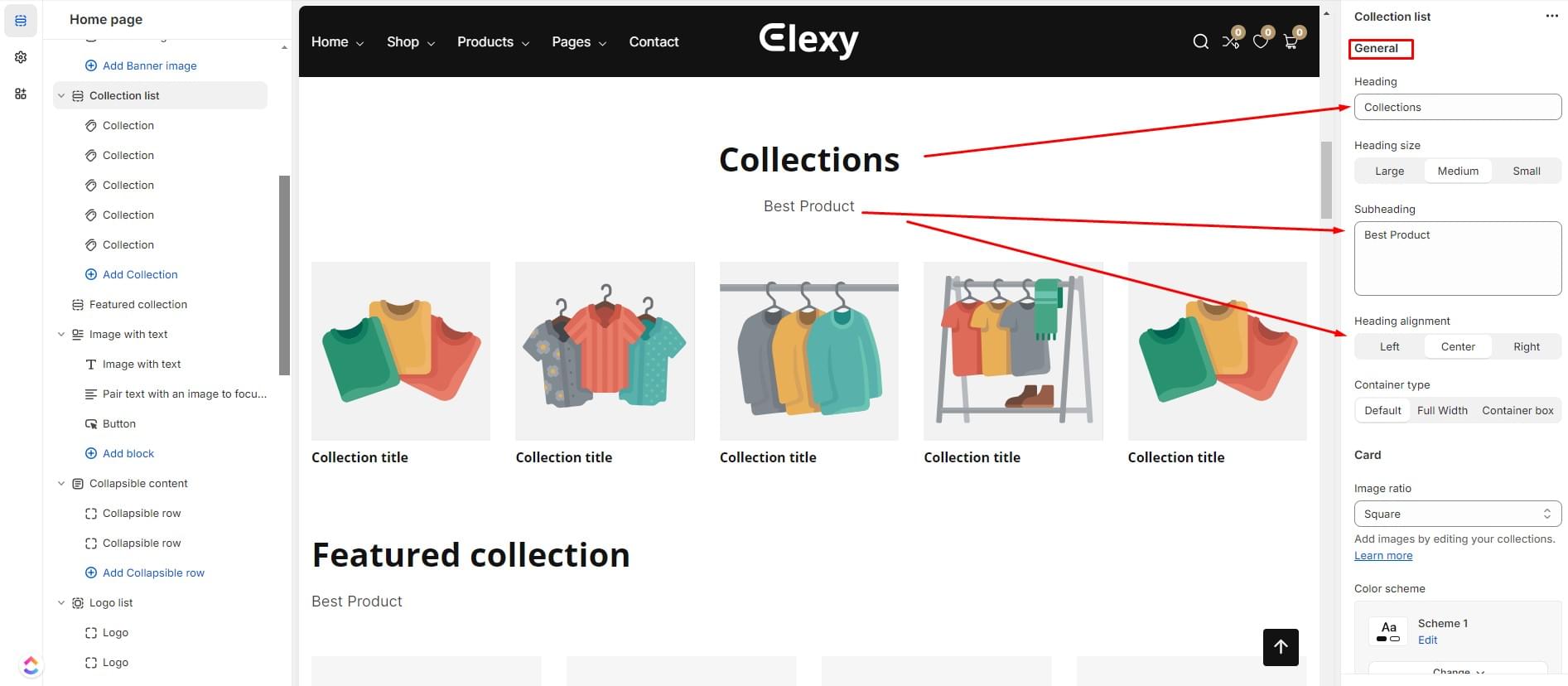Open the compare shuffle icon in header

(1231, 41)
